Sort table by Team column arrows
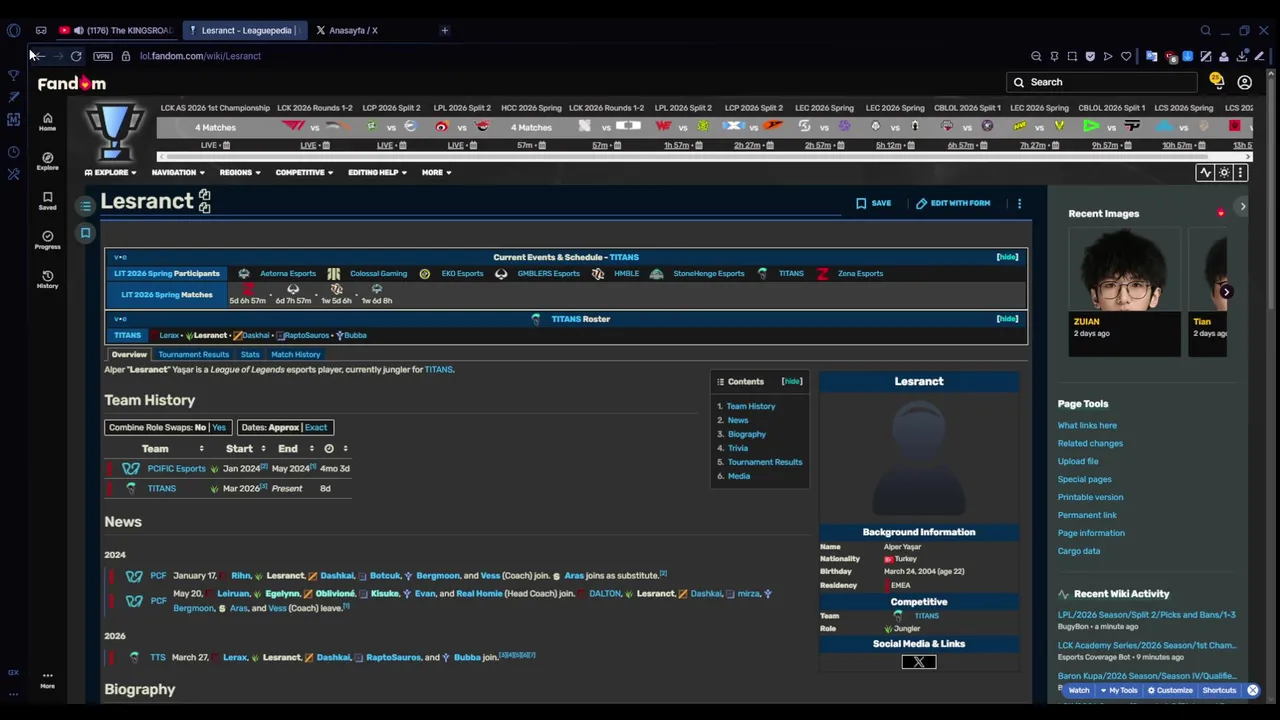This screenshot has height=720, width=1280. coord(201,449)
